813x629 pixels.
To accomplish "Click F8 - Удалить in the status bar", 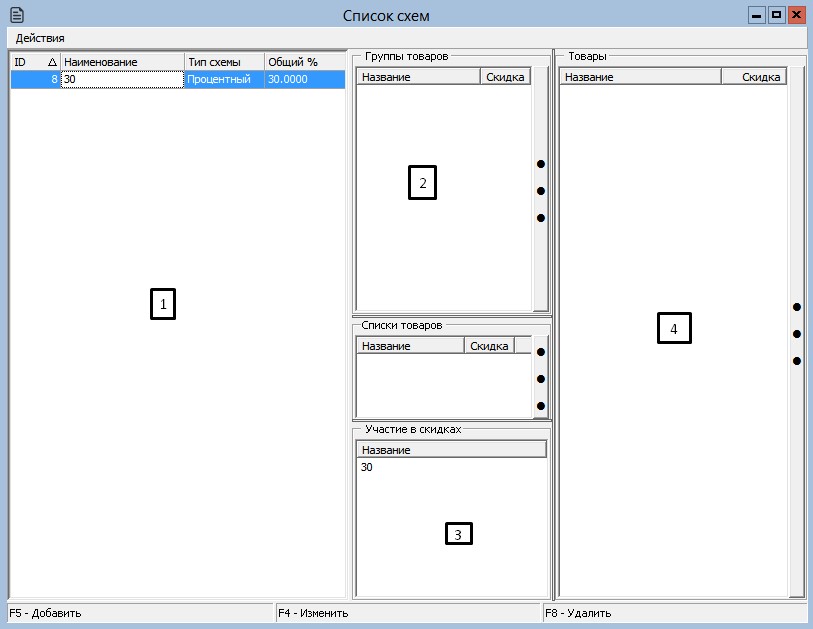I will tap(579, 613).
